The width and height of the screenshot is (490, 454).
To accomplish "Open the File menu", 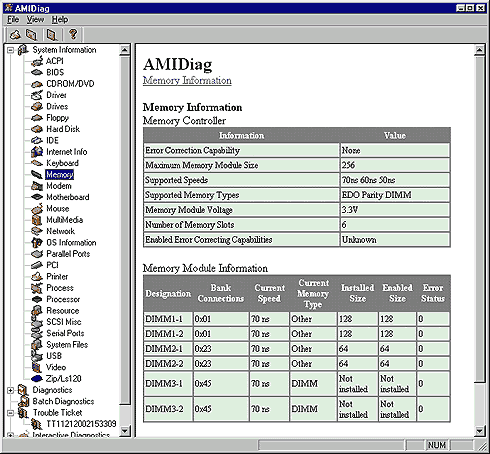I will pyautogui.click(x=13, y=20).
